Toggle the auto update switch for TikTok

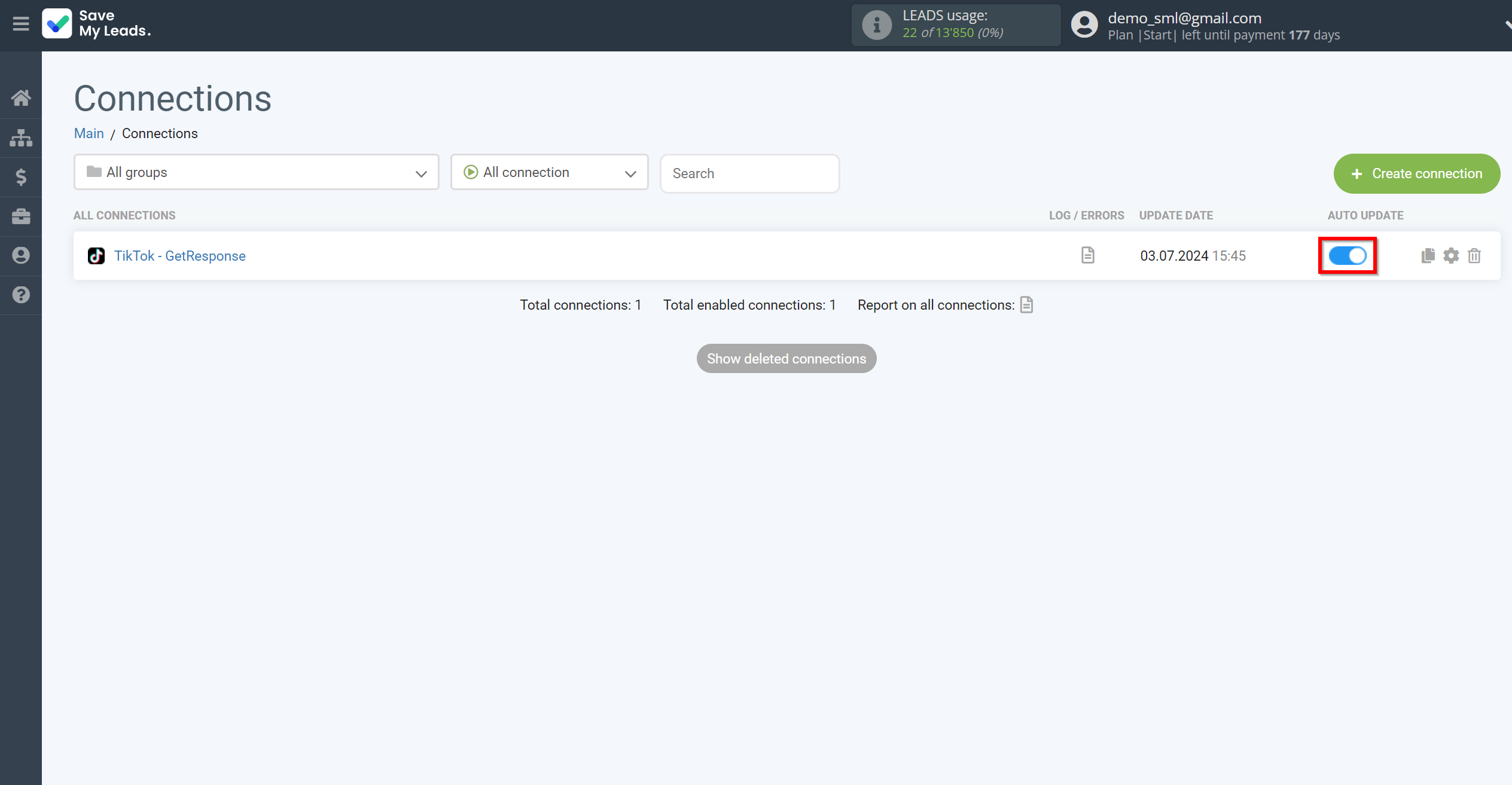coord(1348,256)
